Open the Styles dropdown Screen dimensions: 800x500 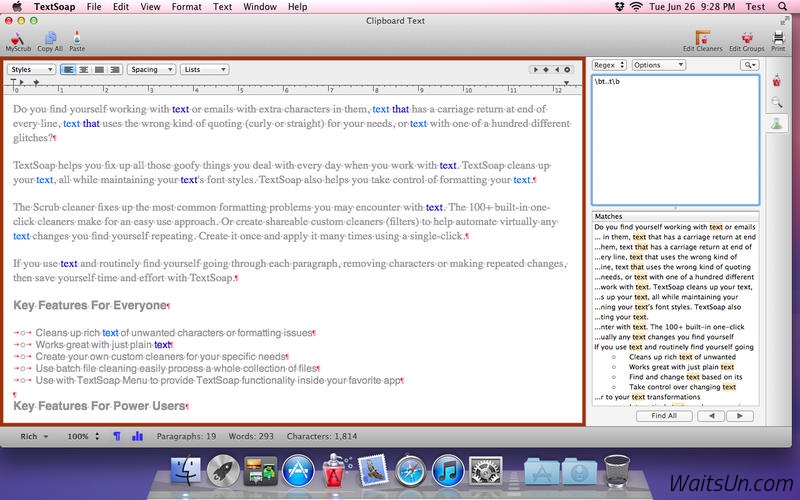tap(31, 69)
